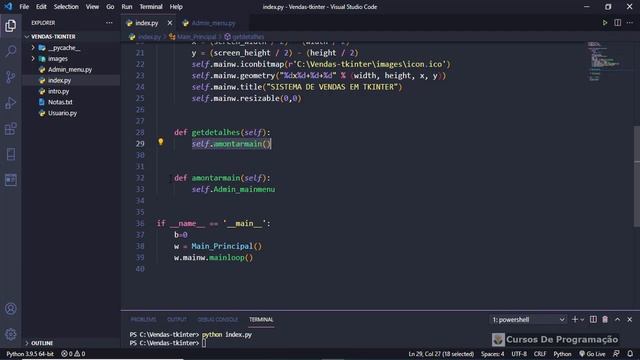
Task: Open the powershell terminal selector dropdown
Action: point(528,320)
